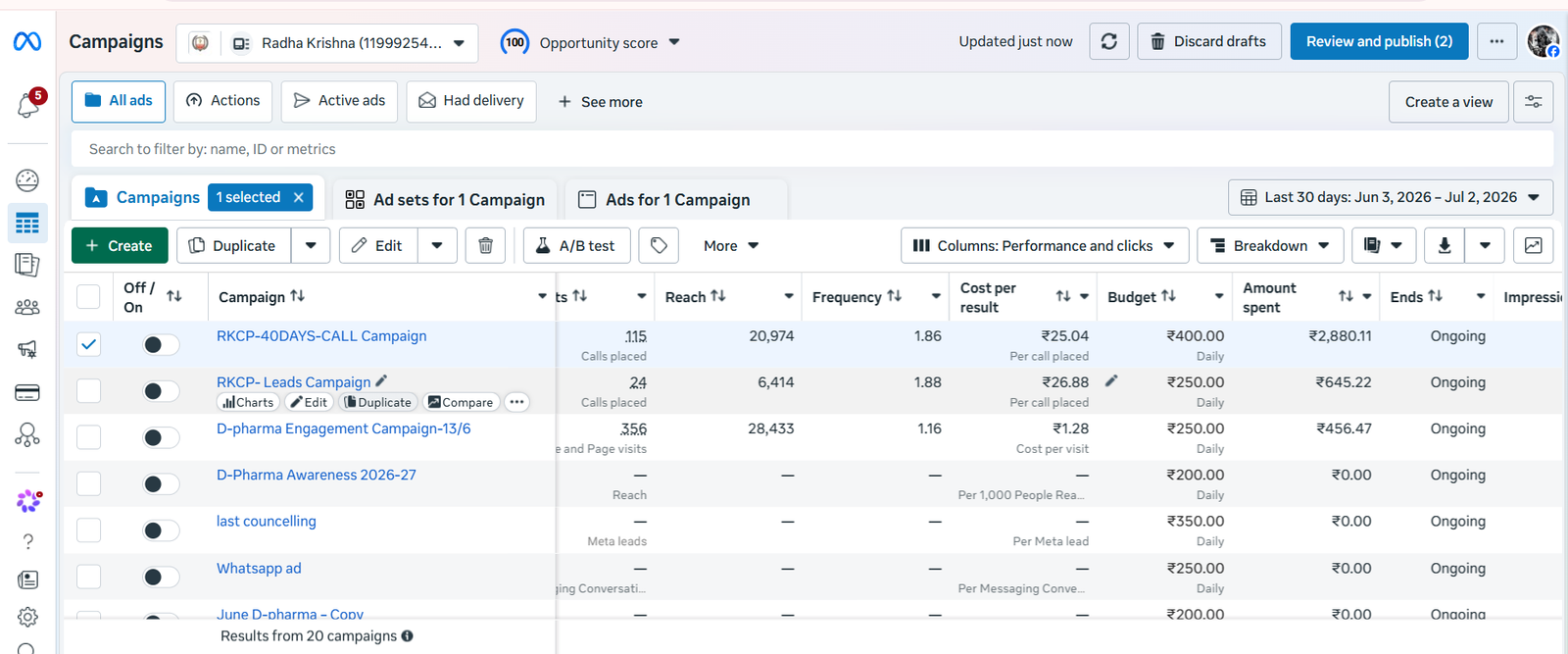The image size is (1568, 654).
Task: Expand Columns: Performance and clicks dropdown
Action: click(x=1045, y=245)
